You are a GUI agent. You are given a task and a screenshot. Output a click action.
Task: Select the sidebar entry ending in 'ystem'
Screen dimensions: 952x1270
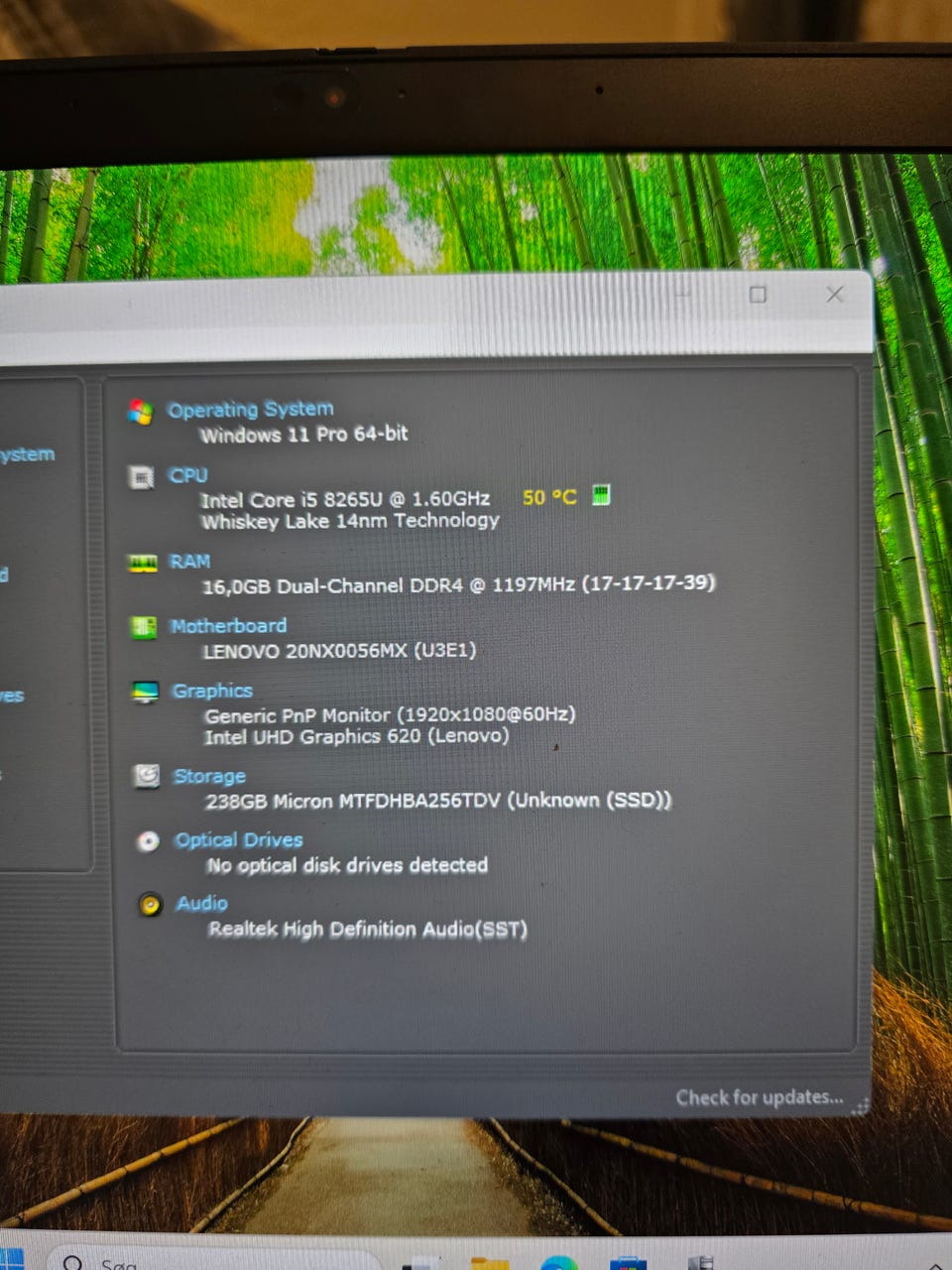27,454
